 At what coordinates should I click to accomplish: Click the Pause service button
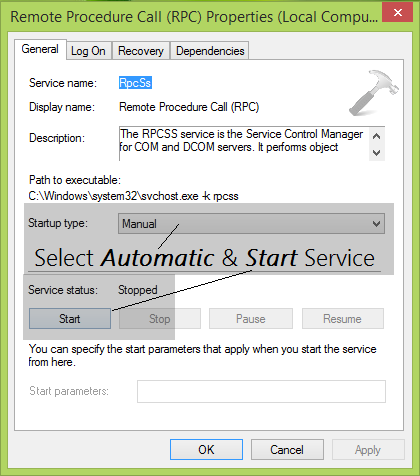click(251, 319)
